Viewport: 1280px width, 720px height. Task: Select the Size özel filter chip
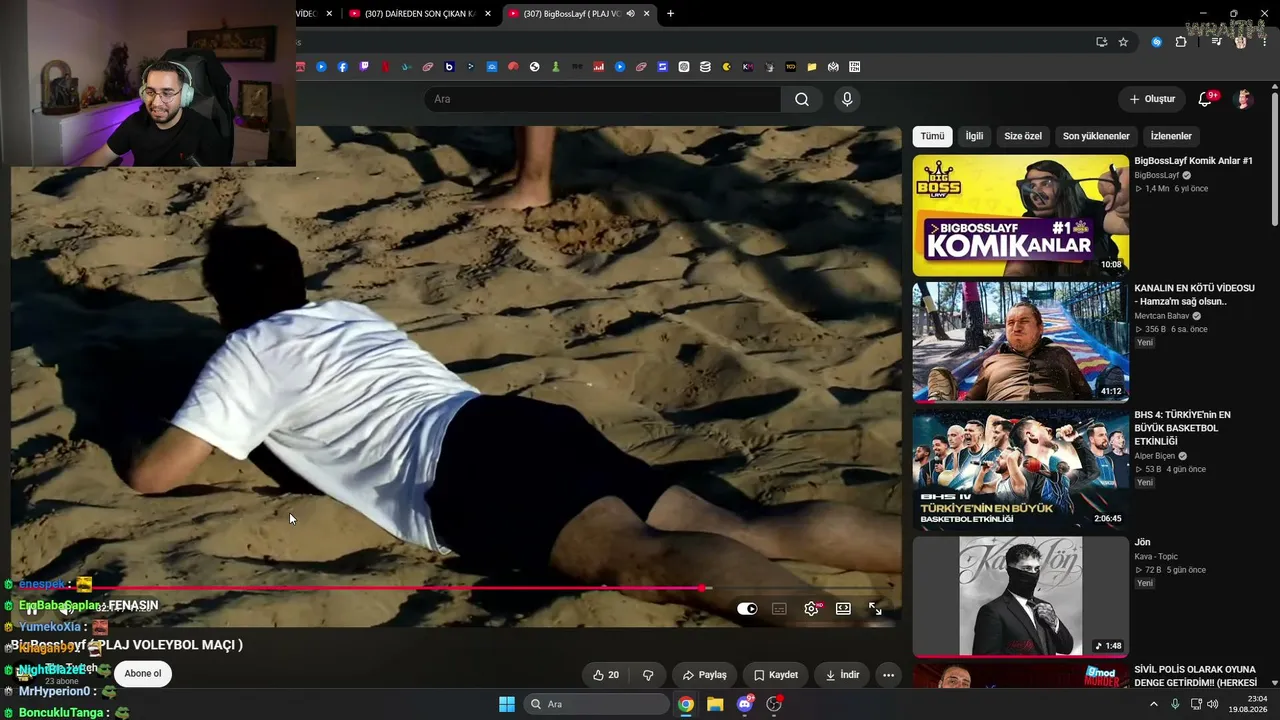point(1023,136)
